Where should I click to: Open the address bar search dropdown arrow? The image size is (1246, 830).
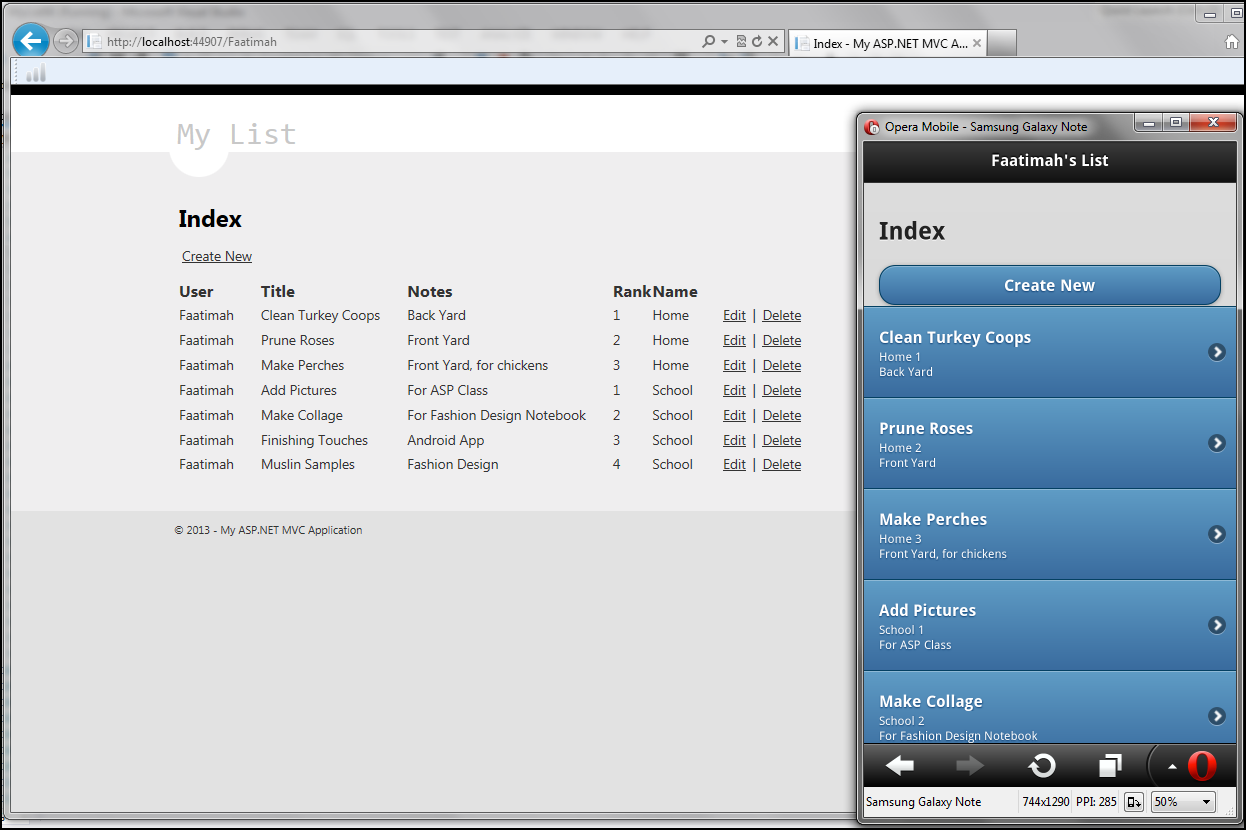pos(724,42)
